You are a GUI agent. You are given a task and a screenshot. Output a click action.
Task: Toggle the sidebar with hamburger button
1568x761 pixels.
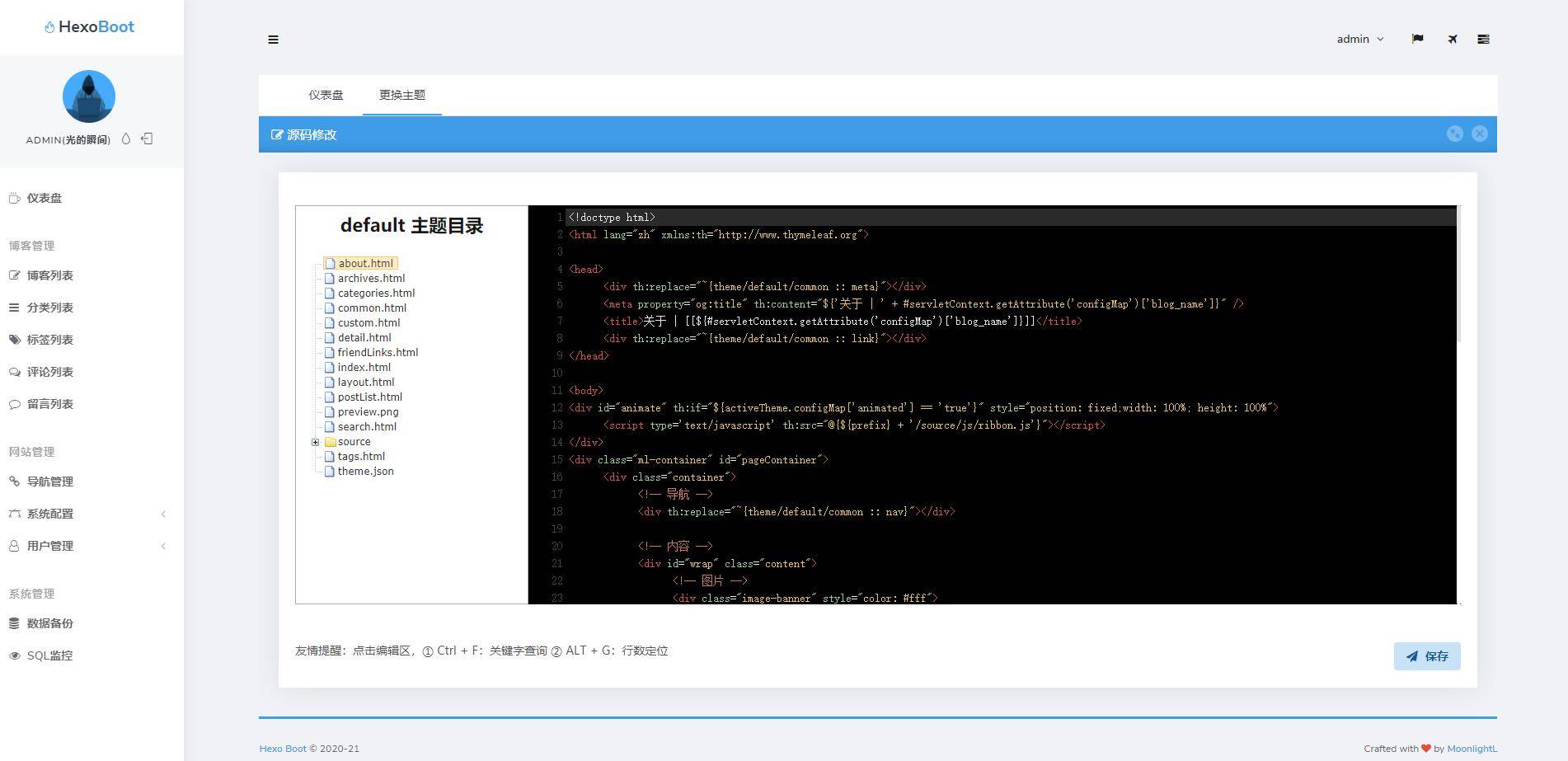point(273,40)
